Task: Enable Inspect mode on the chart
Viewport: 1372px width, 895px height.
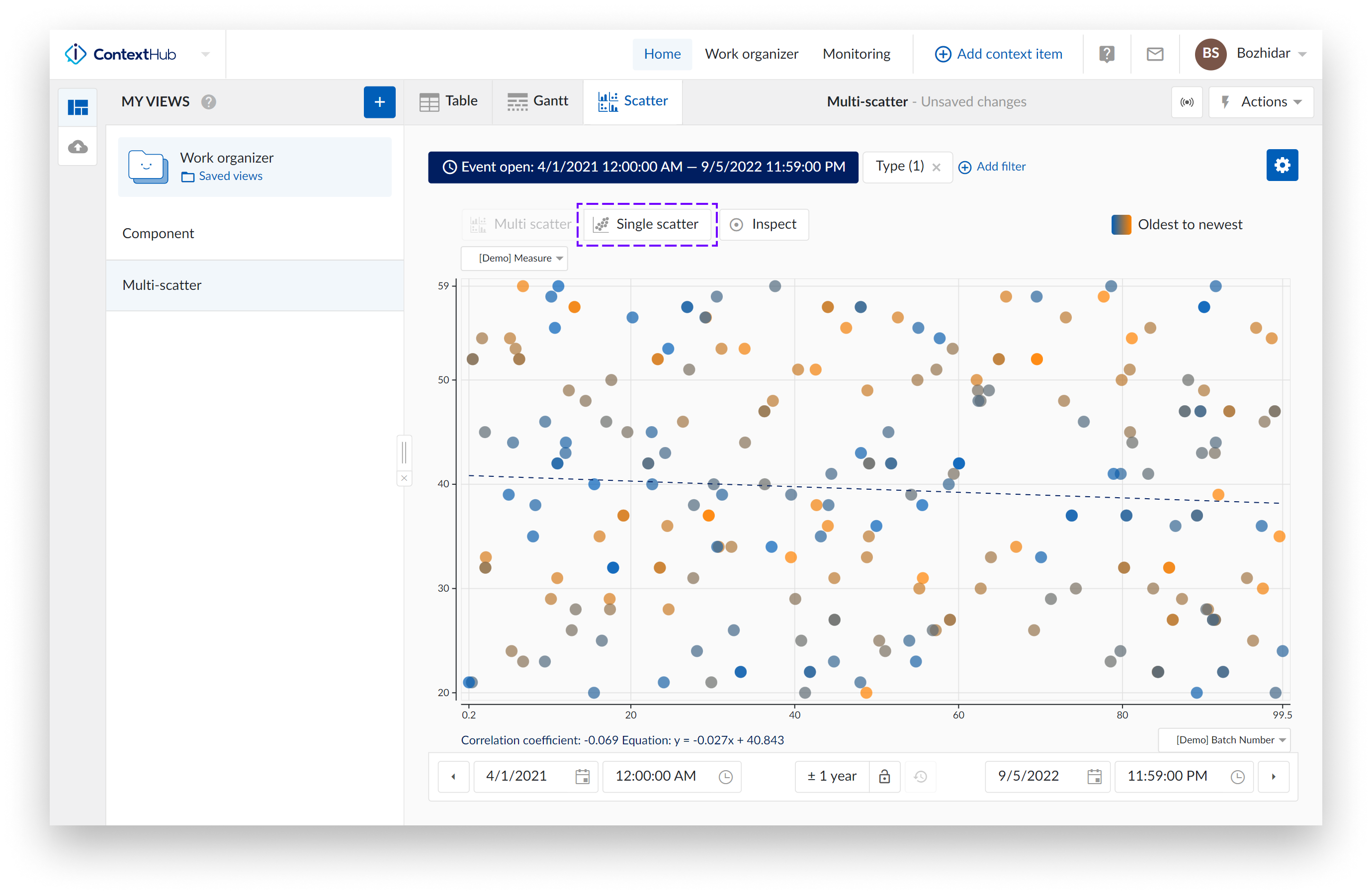Action: (764, 224)
